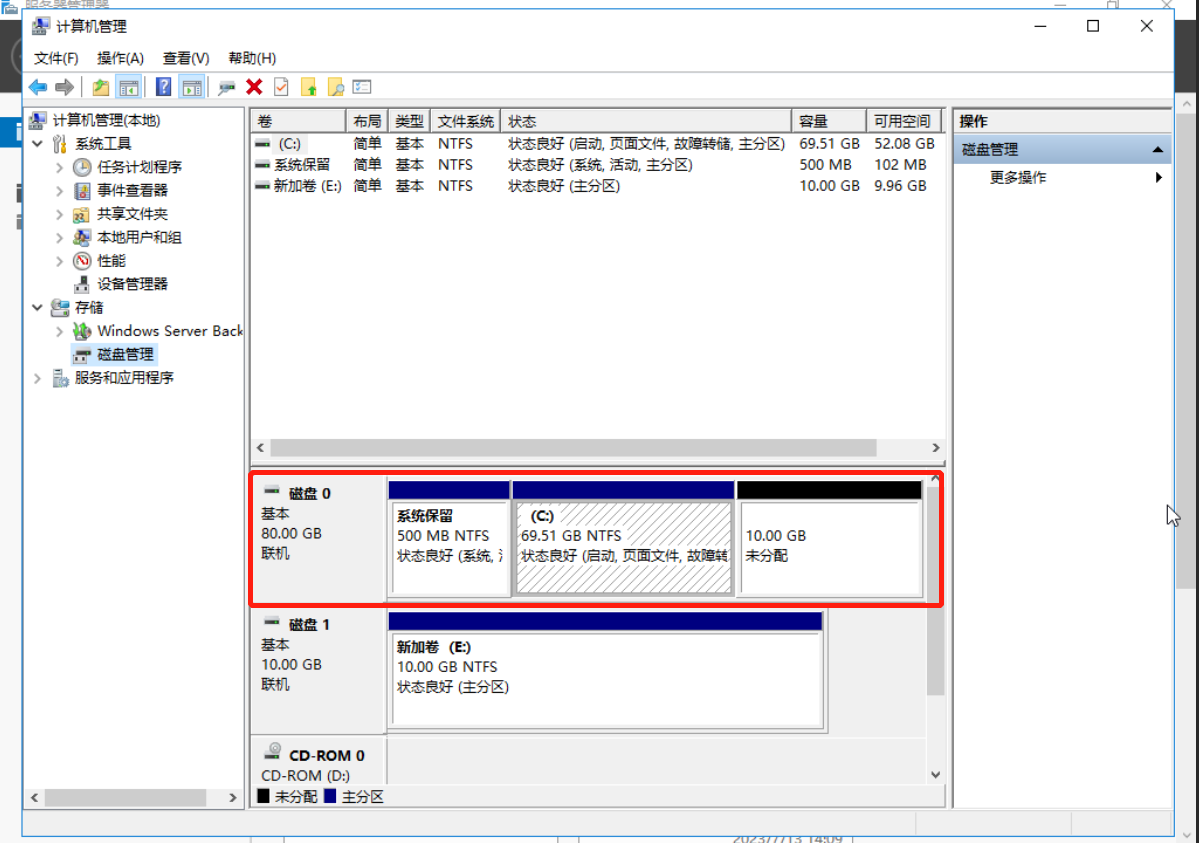
Task: Toggle the show/hide console tree button
Action: point(128,87)
